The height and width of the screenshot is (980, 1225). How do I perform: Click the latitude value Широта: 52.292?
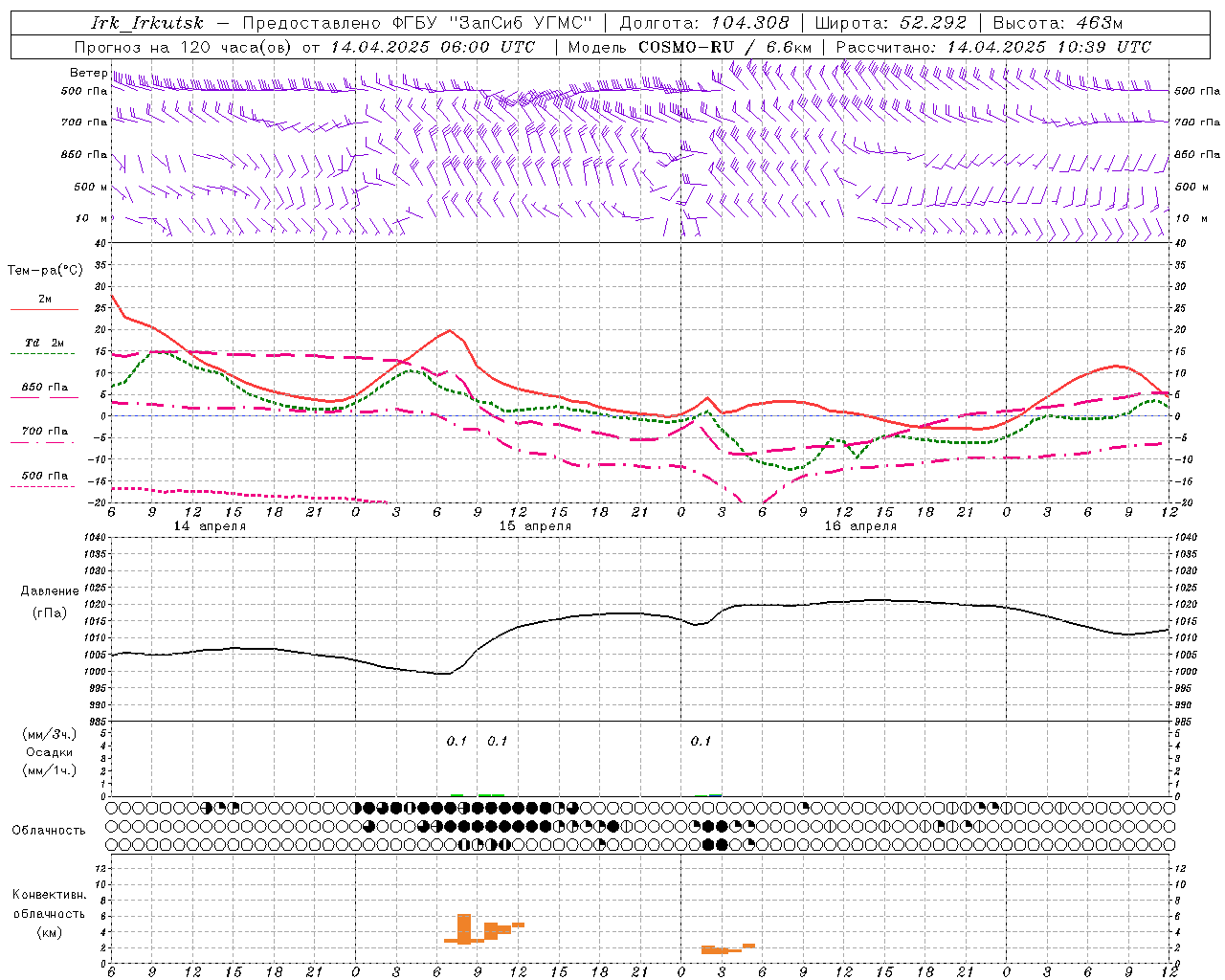(890, 23)
